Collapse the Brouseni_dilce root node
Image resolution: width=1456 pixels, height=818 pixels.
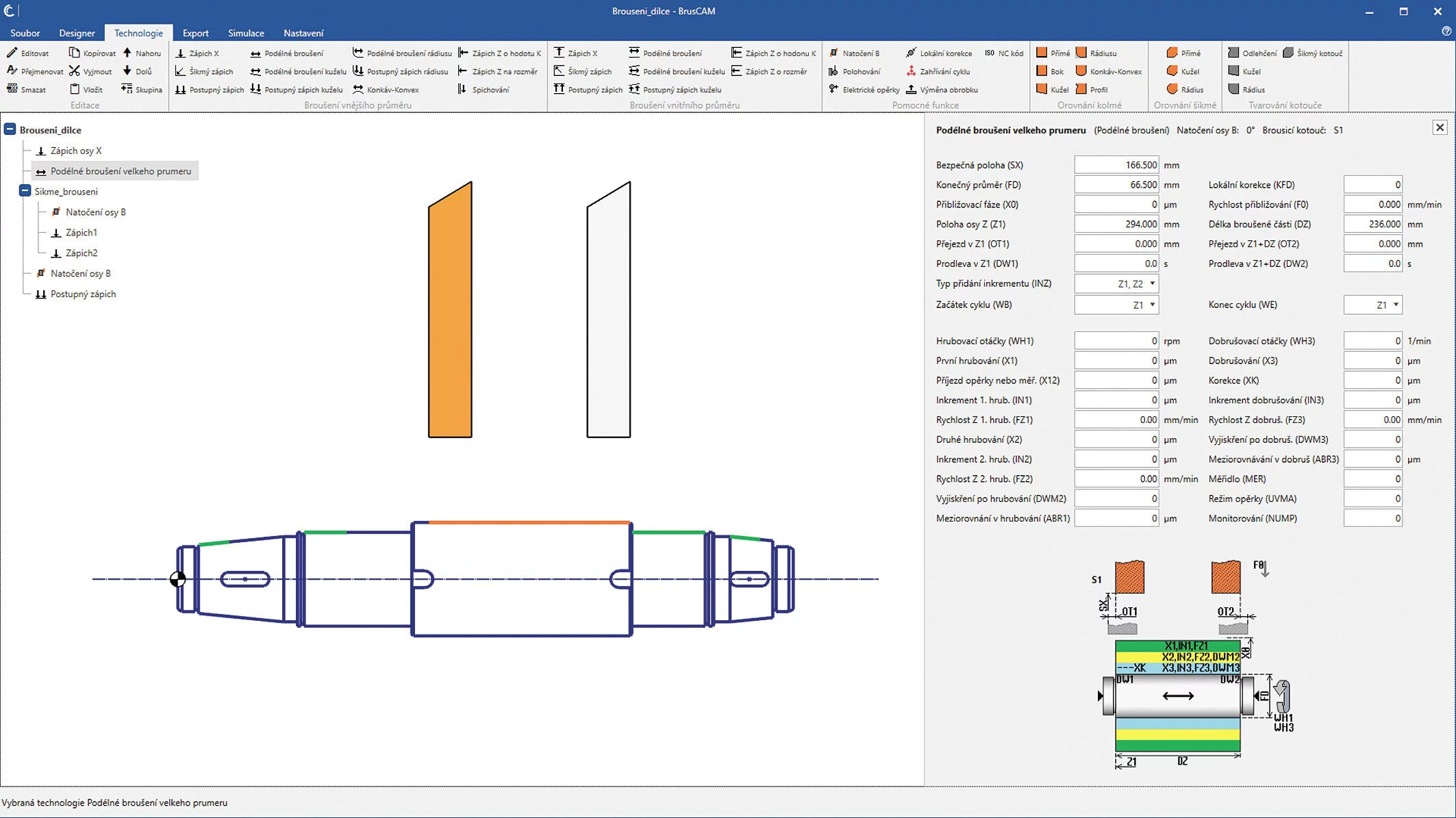10,129
